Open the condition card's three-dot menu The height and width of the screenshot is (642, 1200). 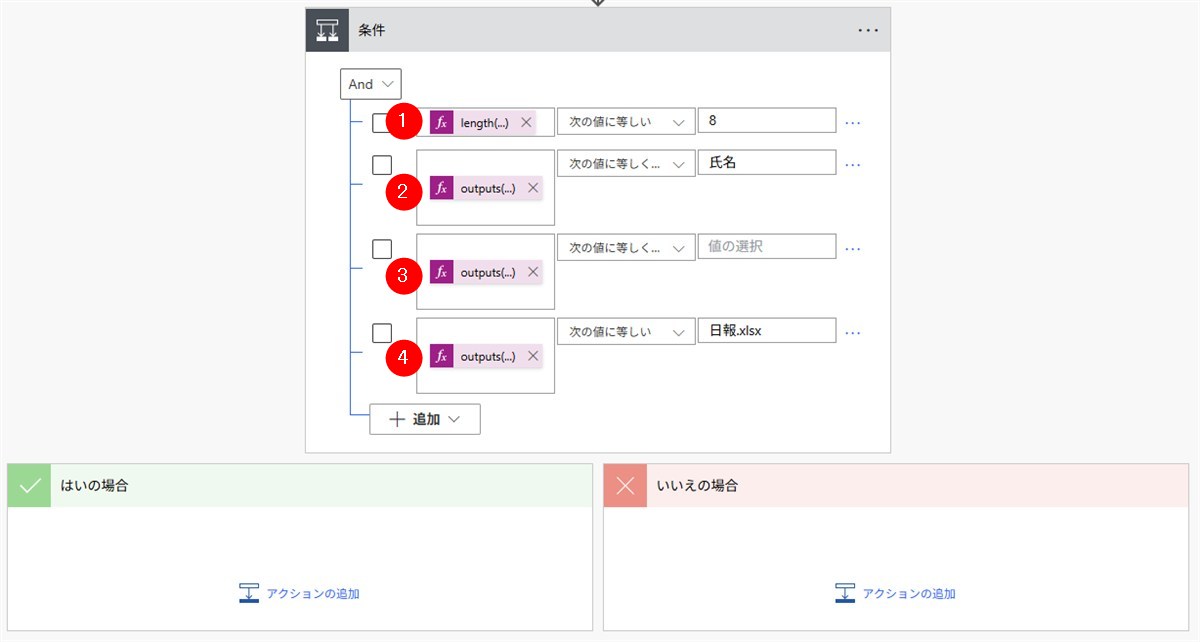coord(868,31)
